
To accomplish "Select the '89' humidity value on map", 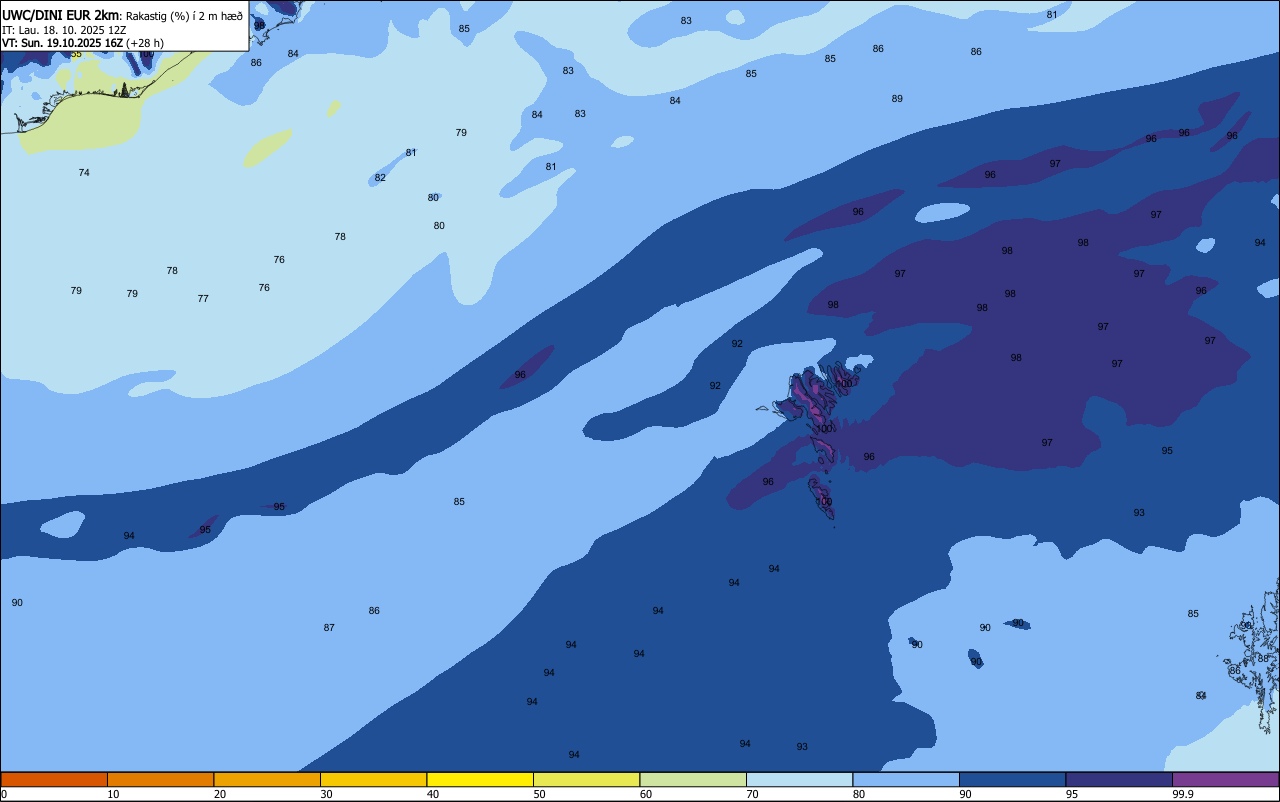I will [897, 99].
